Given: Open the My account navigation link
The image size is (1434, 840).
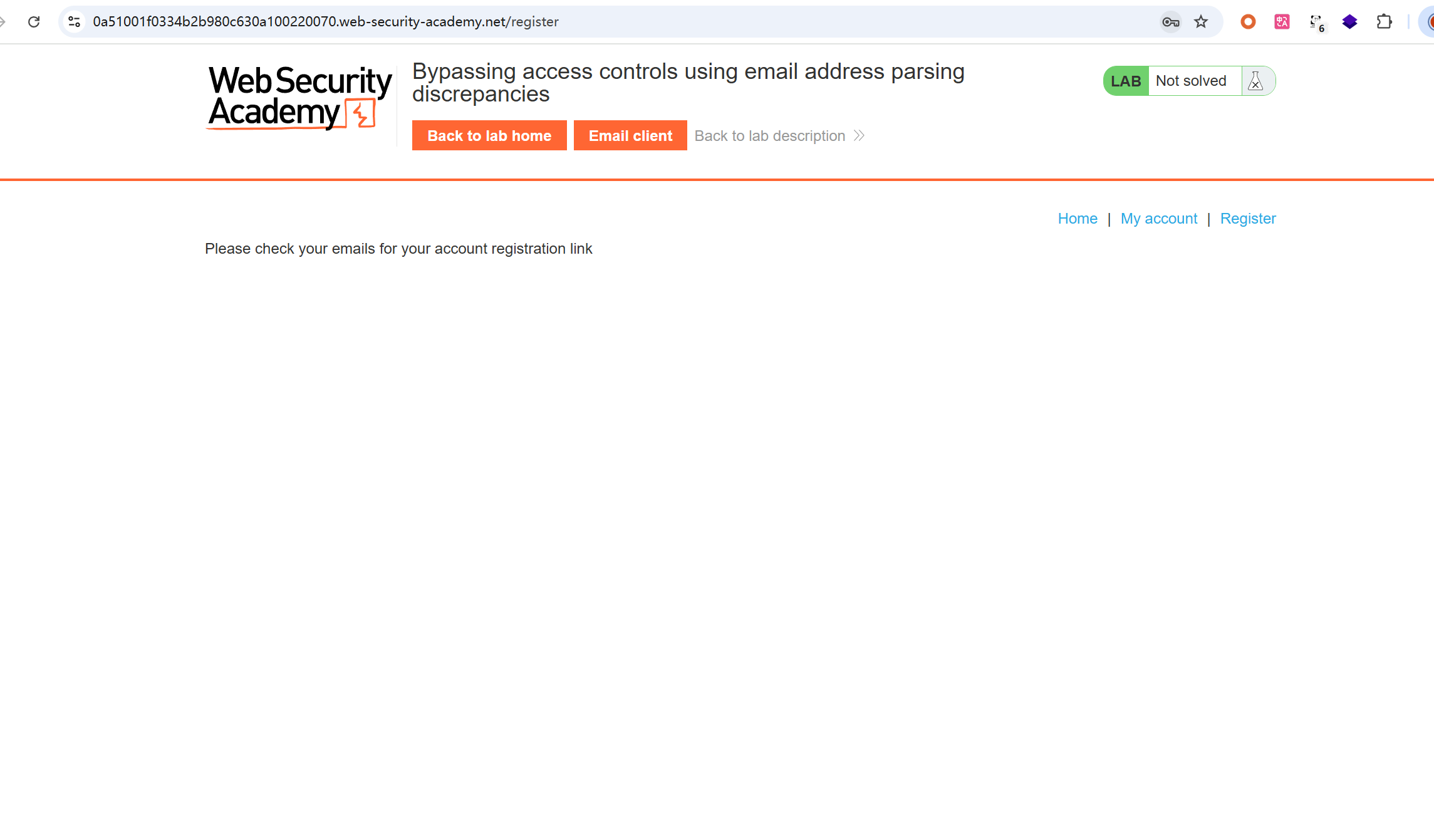Looking at the screenshot, I should (x=1158, y=219).
